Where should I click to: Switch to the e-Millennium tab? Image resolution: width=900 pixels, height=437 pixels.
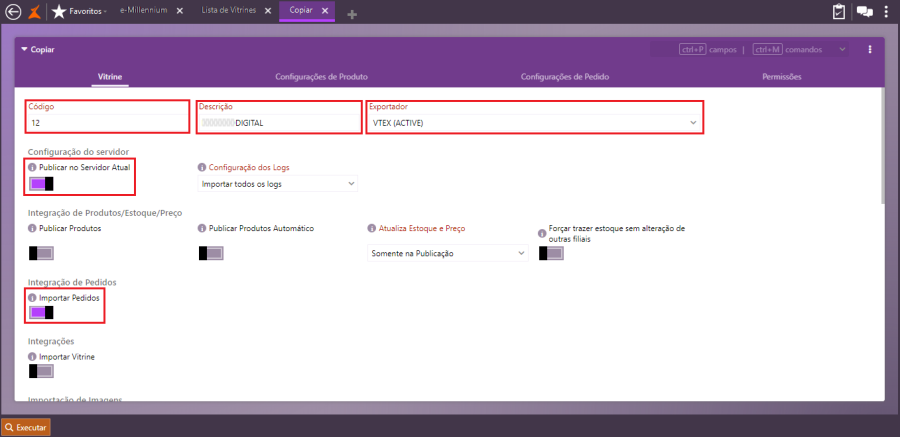click(x=143, y=11)
